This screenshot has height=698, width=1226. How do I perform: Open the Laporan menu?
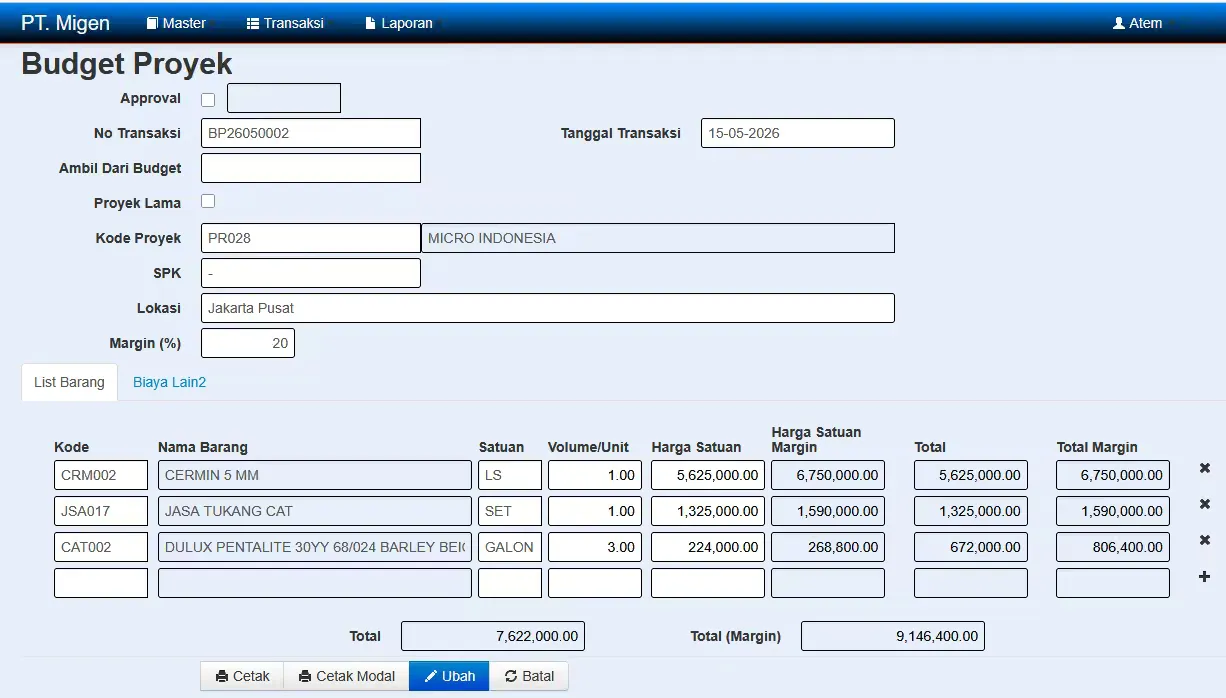(399, 23)
